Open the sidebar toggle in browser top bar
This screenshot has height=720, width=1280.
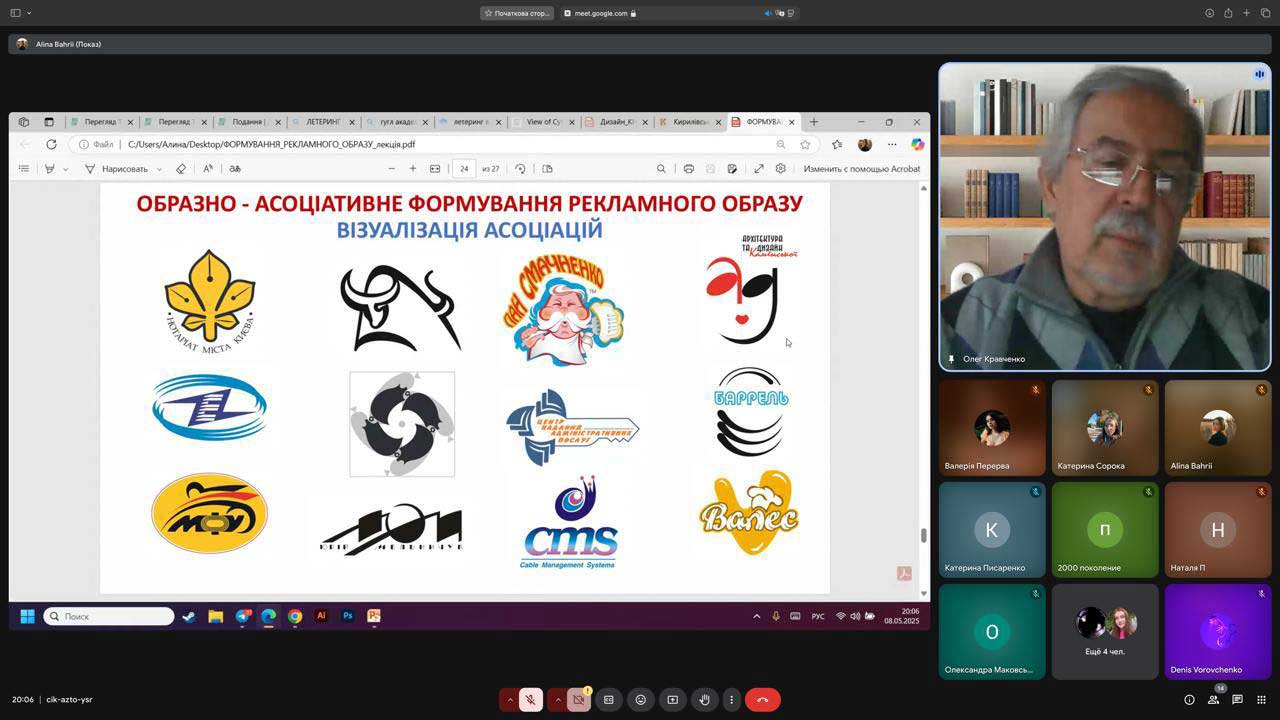coord(15,13)
